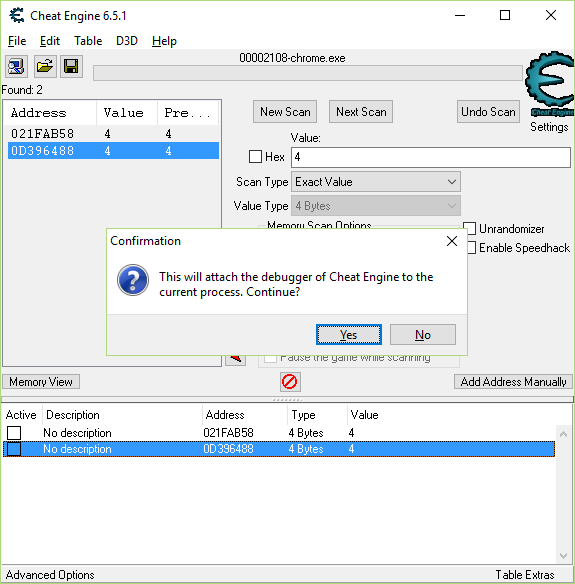
Task: Clear the address list red icon
Action: click(290, 382)
